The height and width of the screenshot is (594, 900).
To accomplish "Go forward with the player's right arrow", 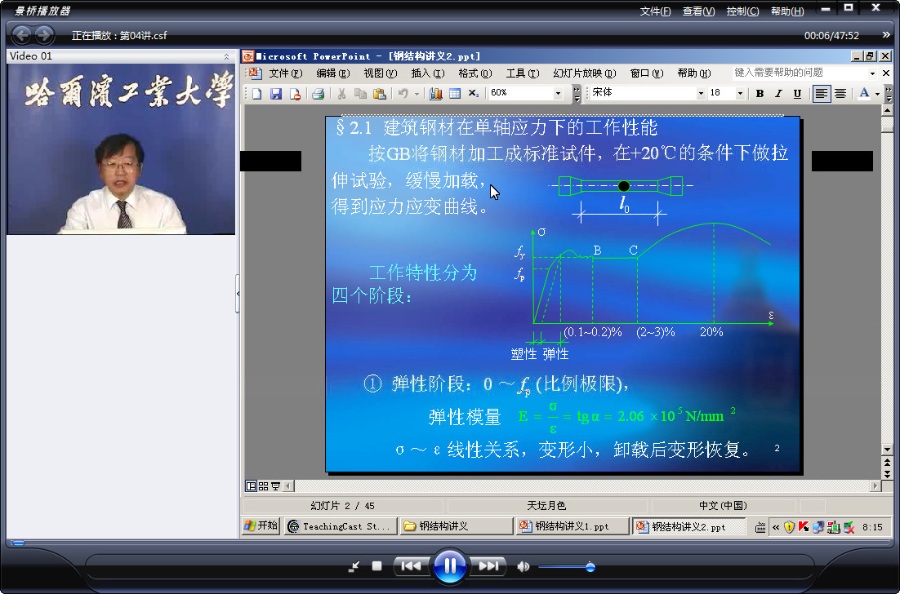I will (x=44, y=35).
